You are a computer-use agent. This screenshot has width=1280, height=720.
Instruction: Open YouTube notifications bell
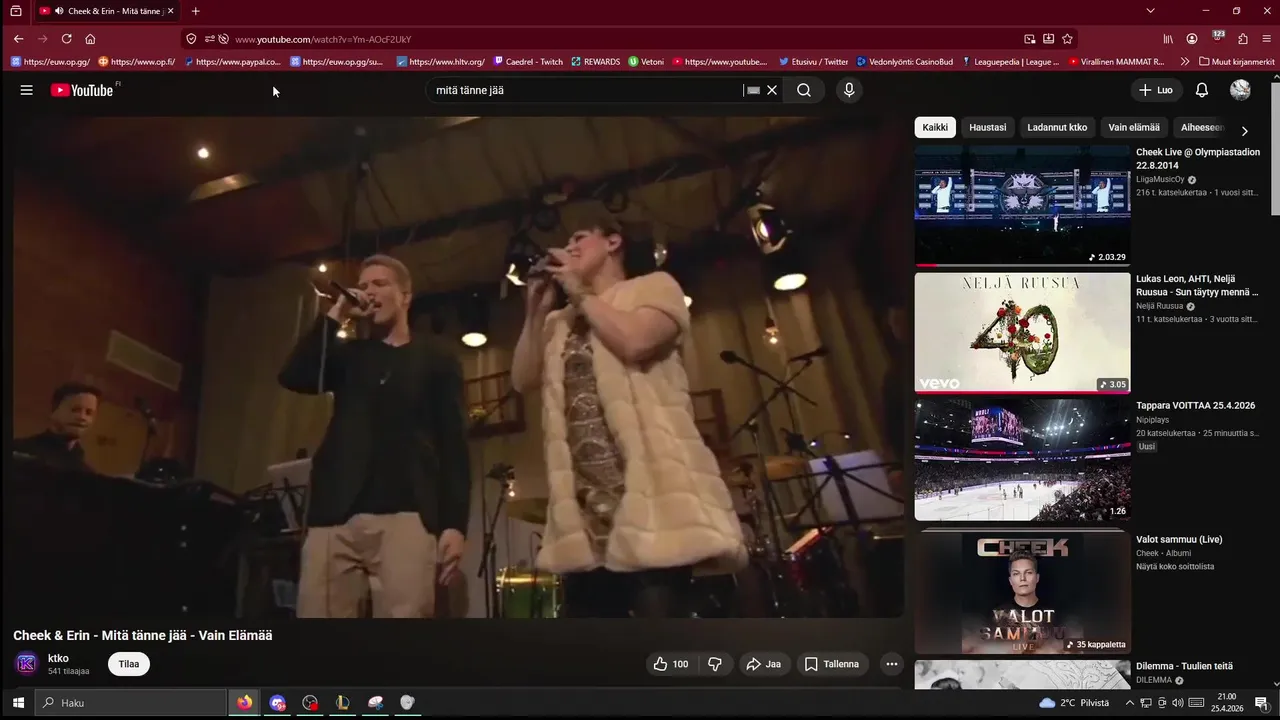1202,90
